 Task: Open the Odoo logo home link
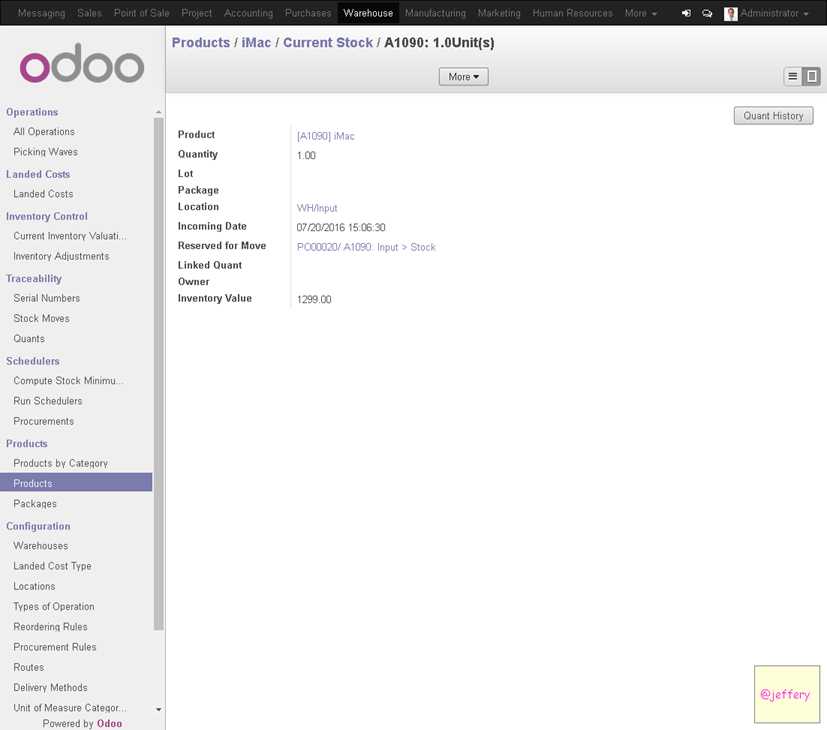(x=82, y=63)
